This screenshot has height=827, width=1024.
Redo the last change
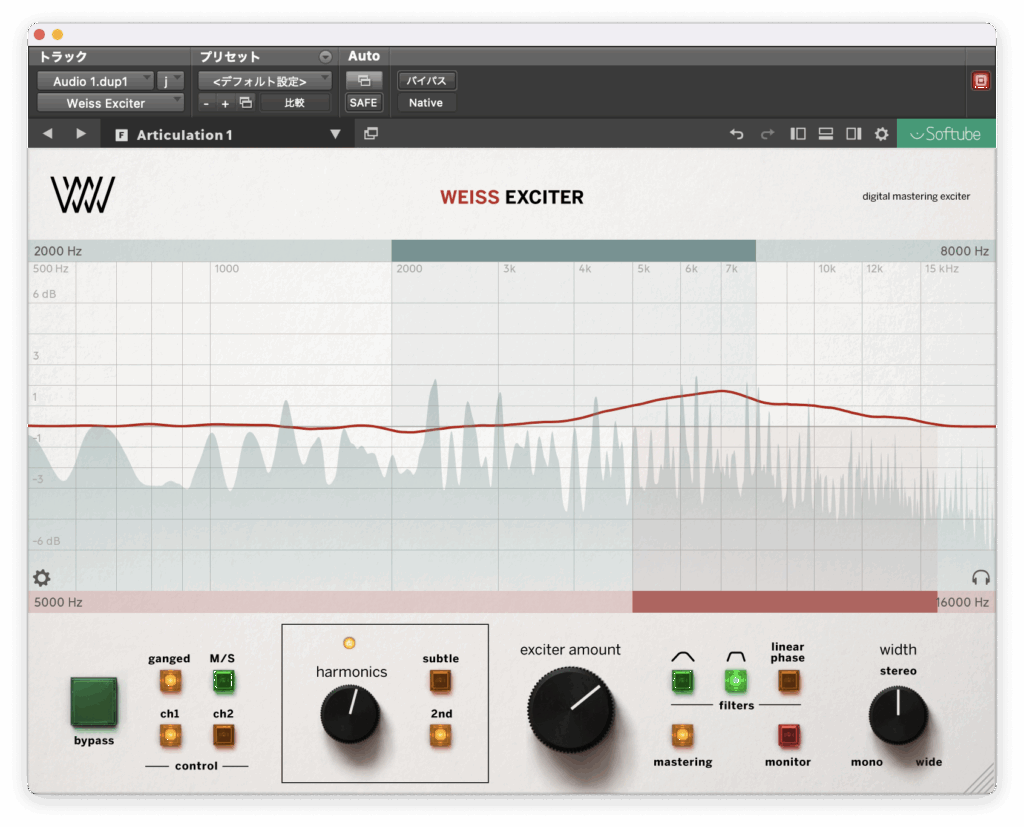pos(767,134)
